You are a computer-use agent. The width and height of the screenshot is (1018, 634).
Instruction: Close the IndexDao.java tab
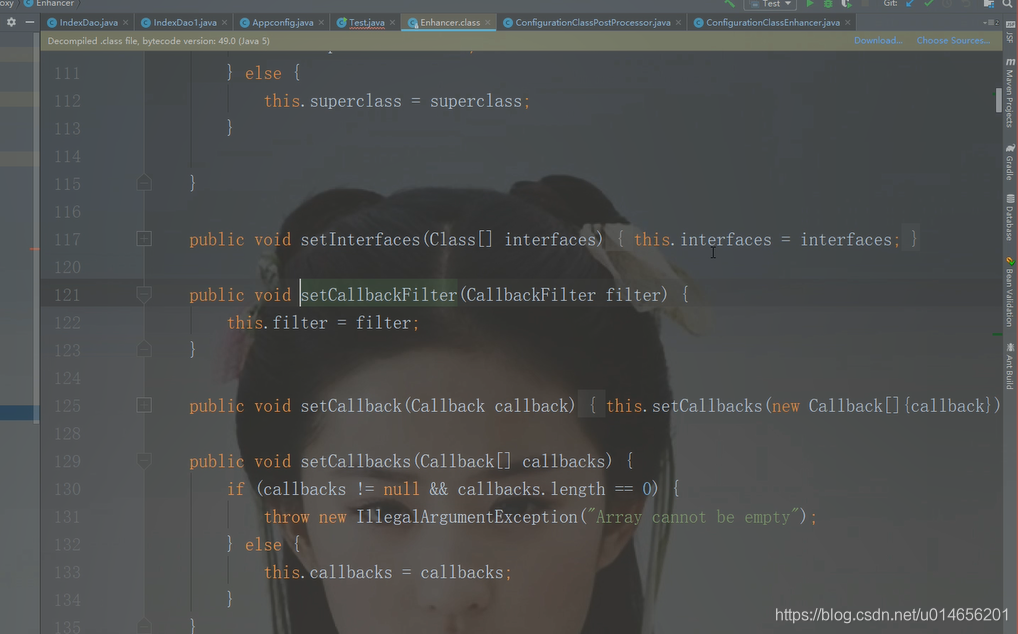tap(126, 22)
